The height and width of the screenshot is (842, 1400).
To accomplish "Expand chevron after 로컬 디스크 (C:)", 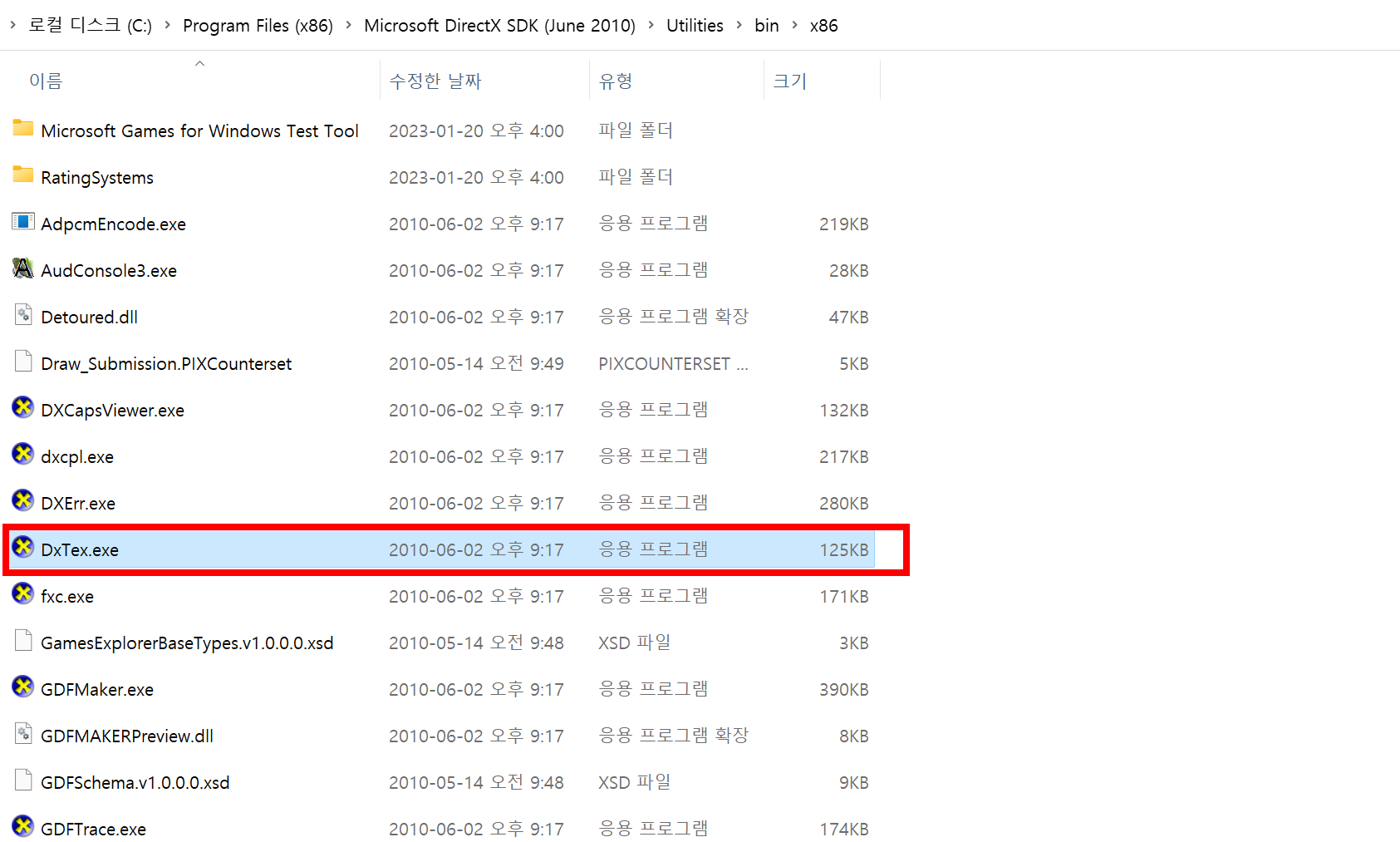I will [168, 25].
